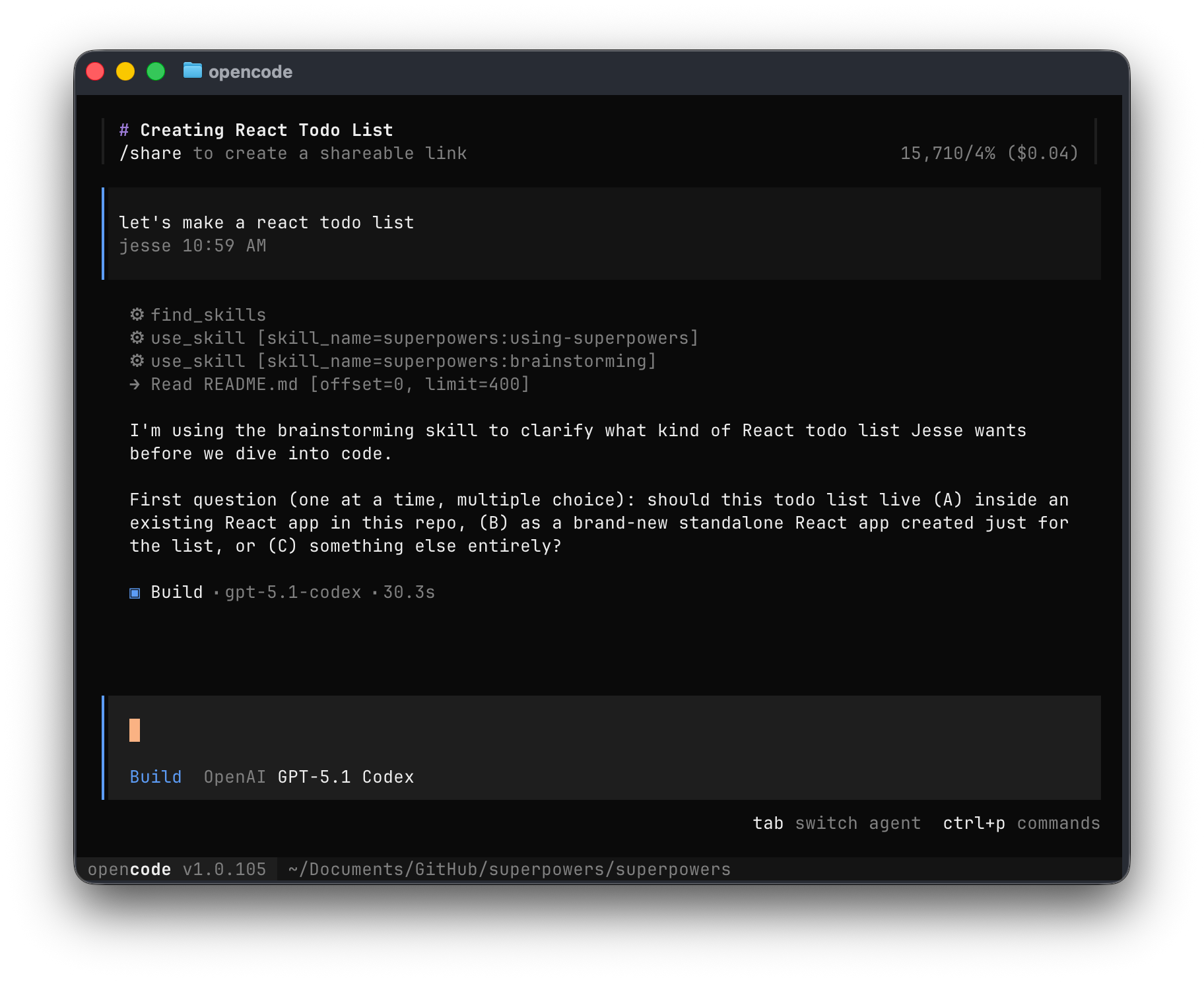This screenshot has width=1204, height=982.
Task: Click the /share command text
Action: pos(150,153)
